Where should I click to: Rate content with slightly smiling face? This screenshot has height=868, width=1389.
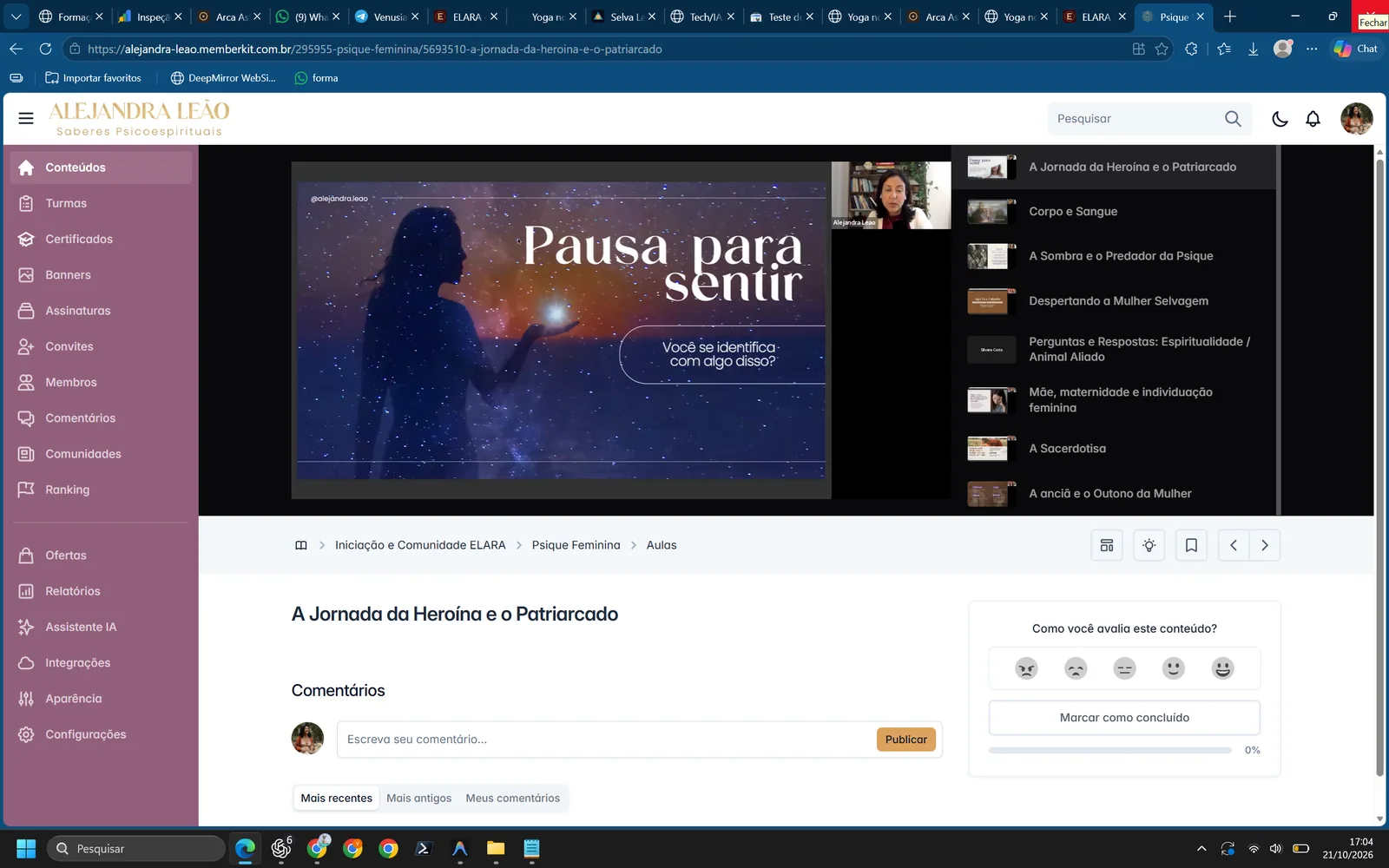click(x=1174, y=668)
